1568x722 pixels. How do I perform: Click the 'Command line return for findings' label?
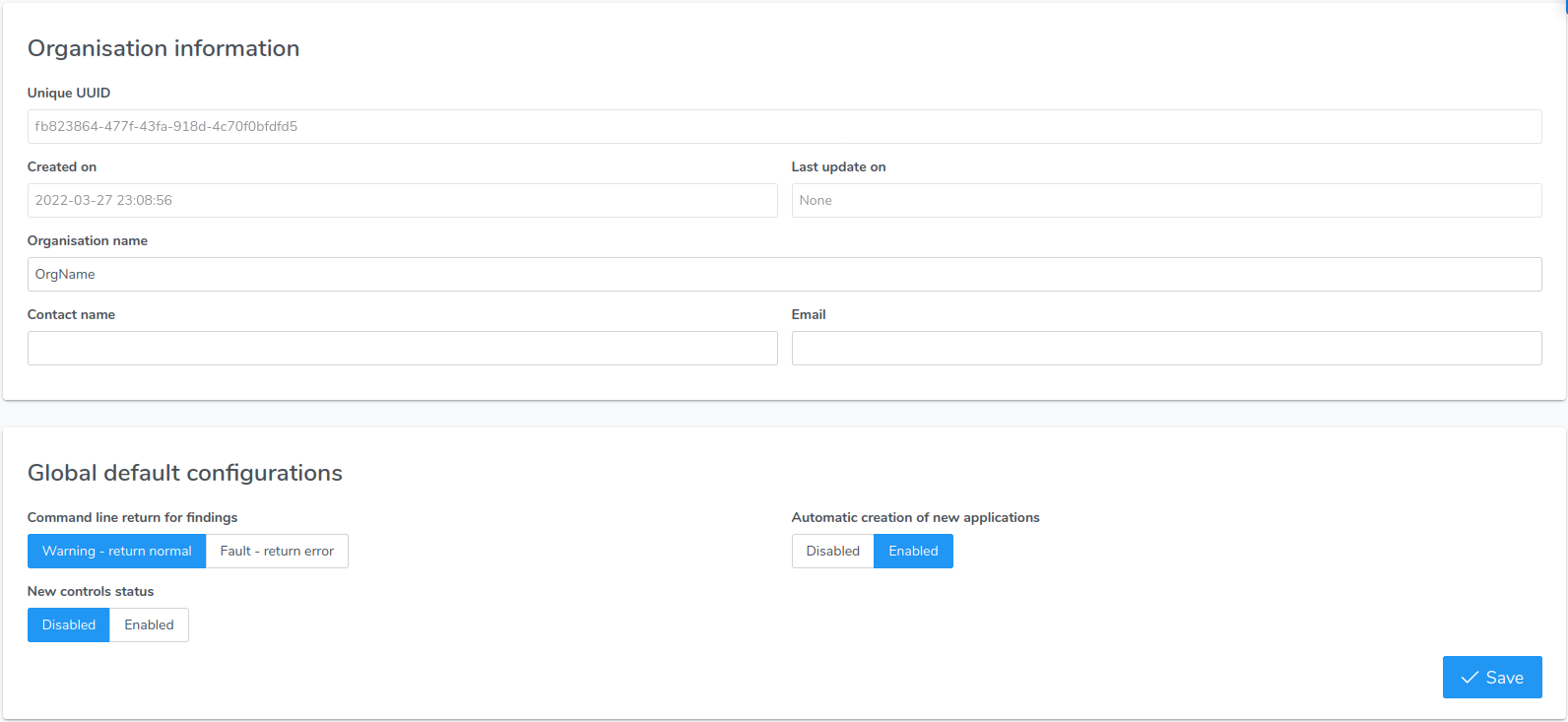[x=132, y=518]
